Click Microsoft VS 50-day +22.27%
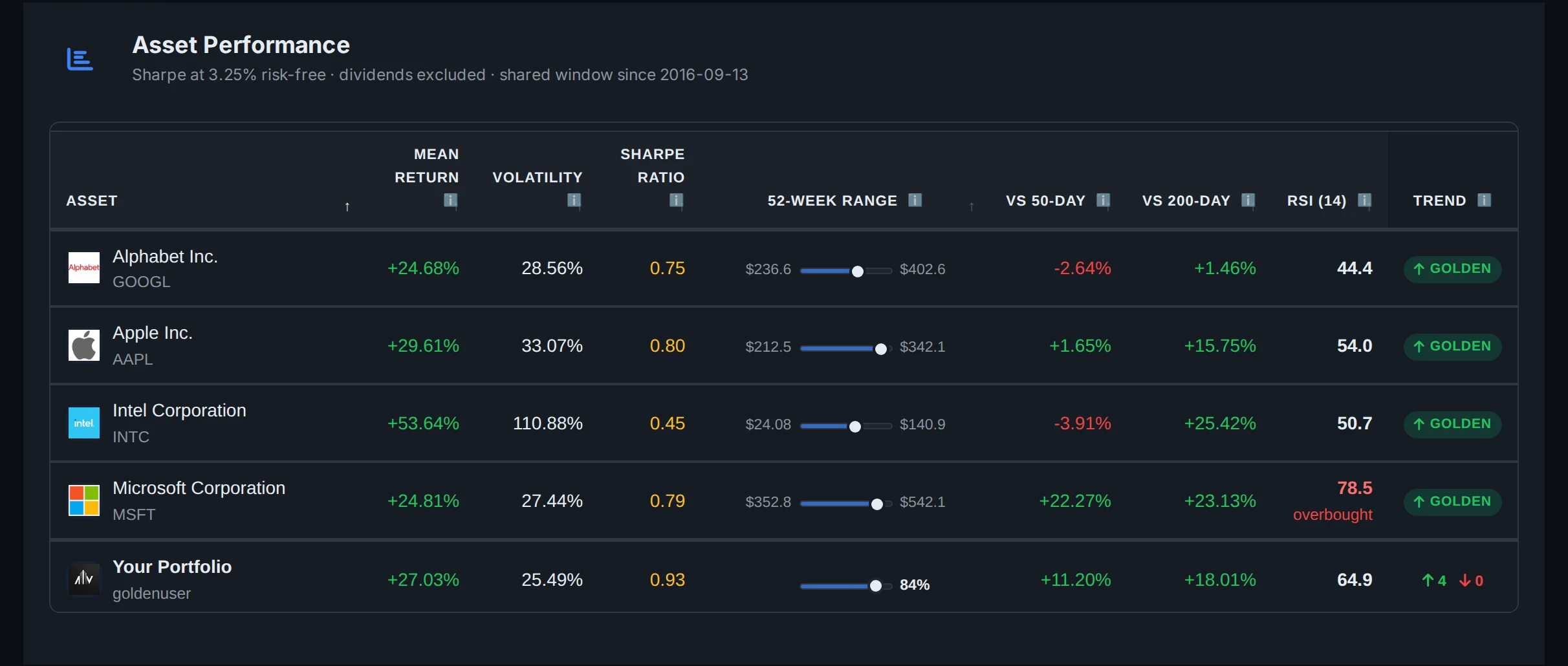1568x666 pixels. [1075, 501]
